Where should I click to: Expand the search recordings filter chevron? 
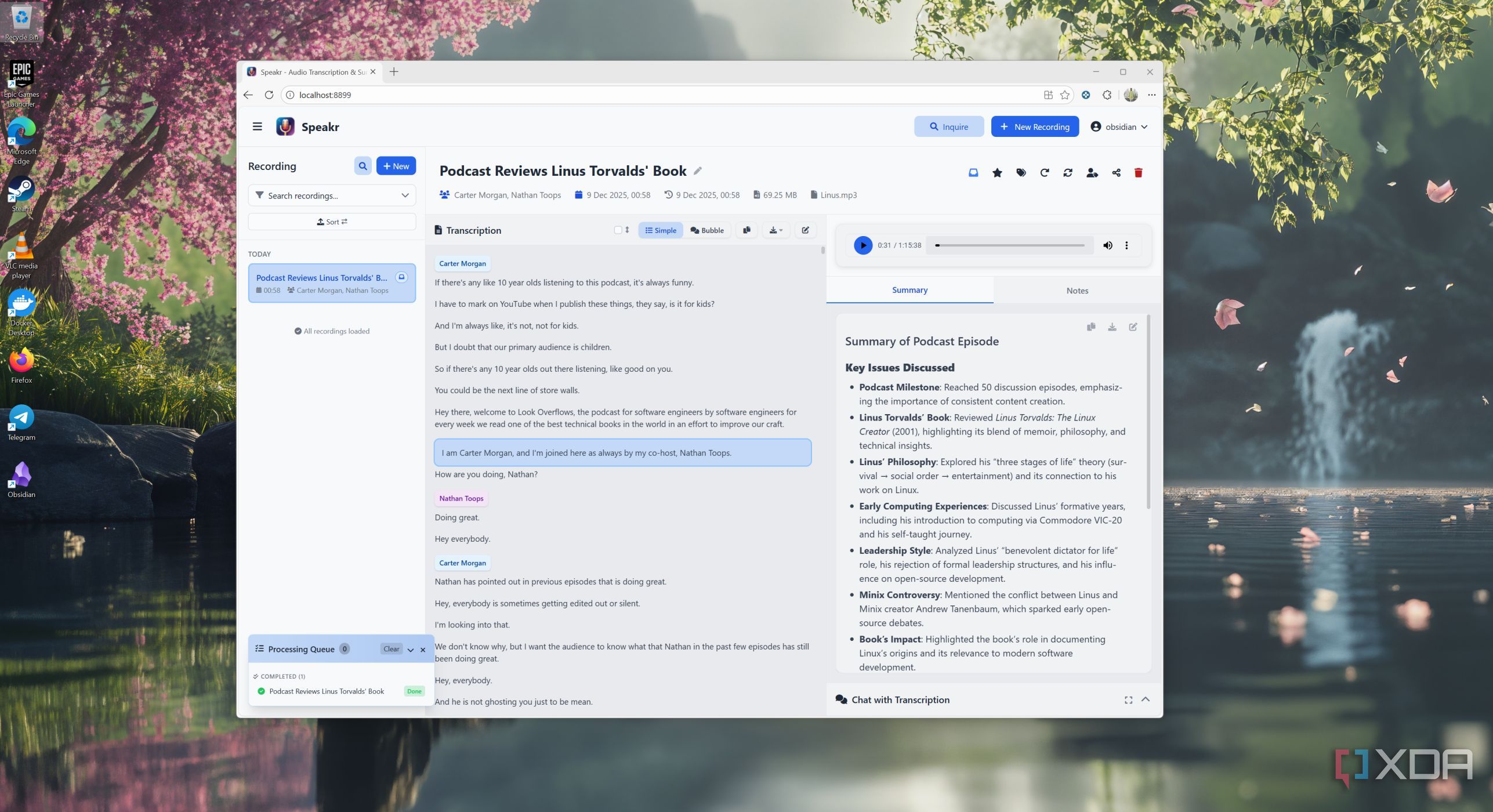point(405,195)
